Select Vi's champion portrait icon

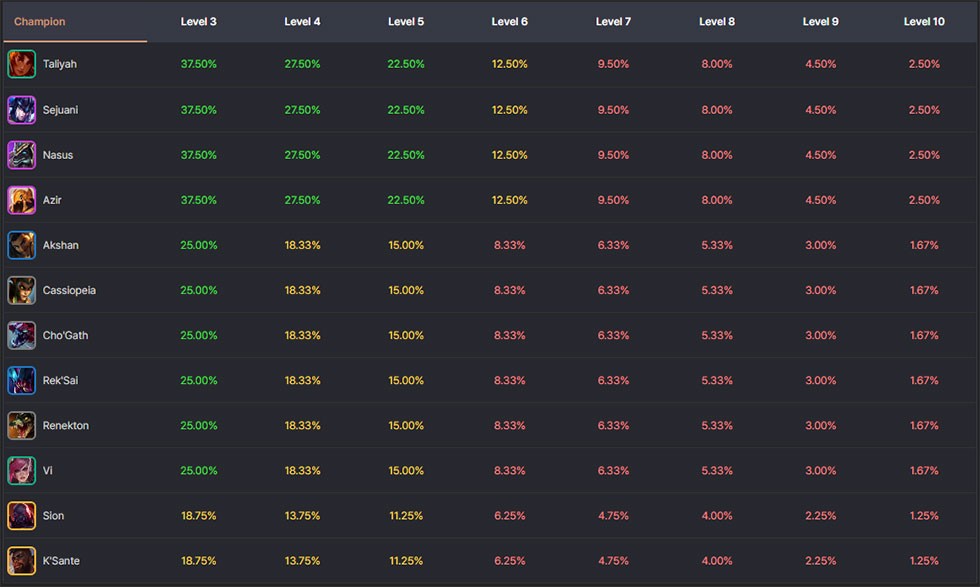click(21, 471)
